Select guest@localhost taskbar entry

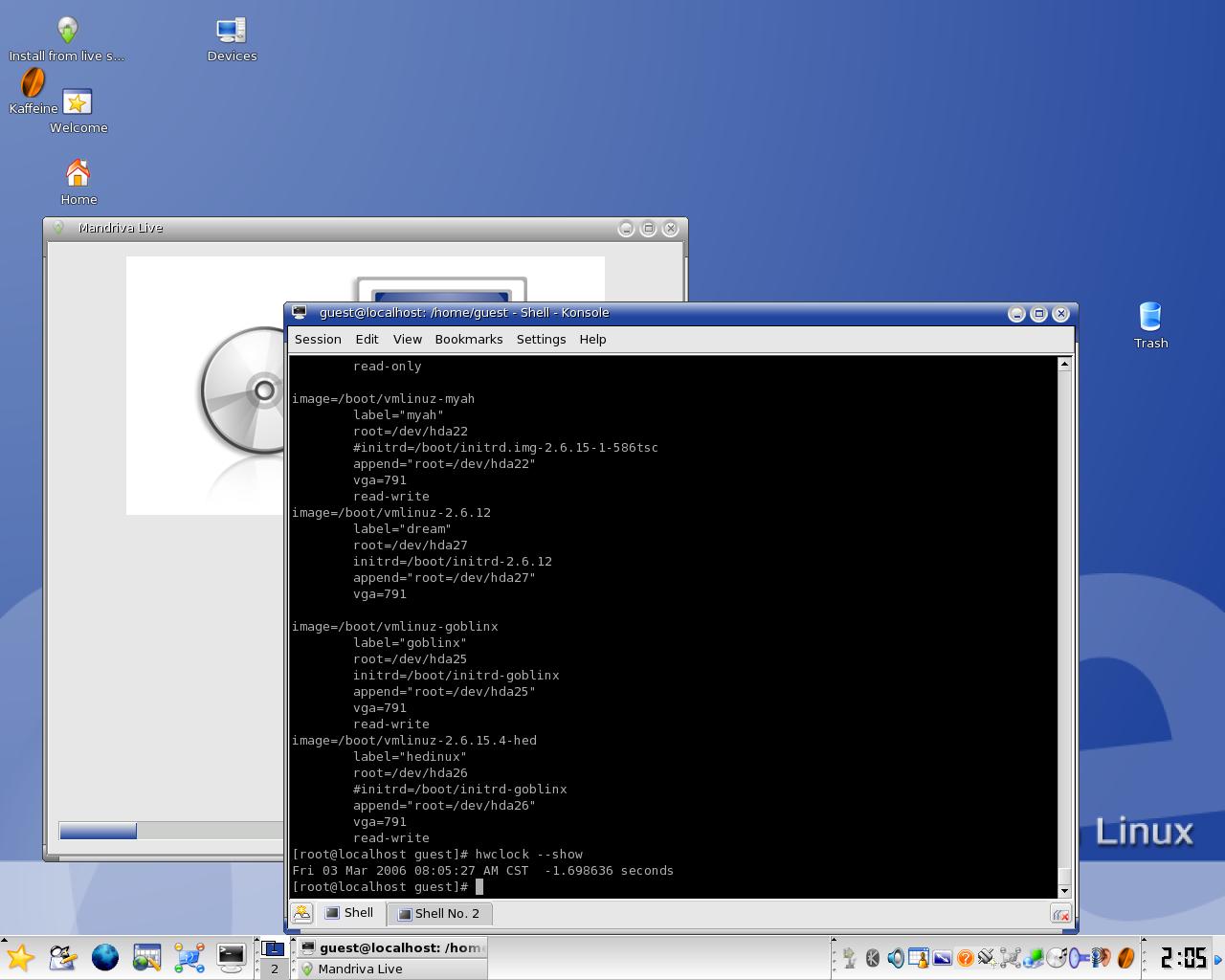(391, 947)
